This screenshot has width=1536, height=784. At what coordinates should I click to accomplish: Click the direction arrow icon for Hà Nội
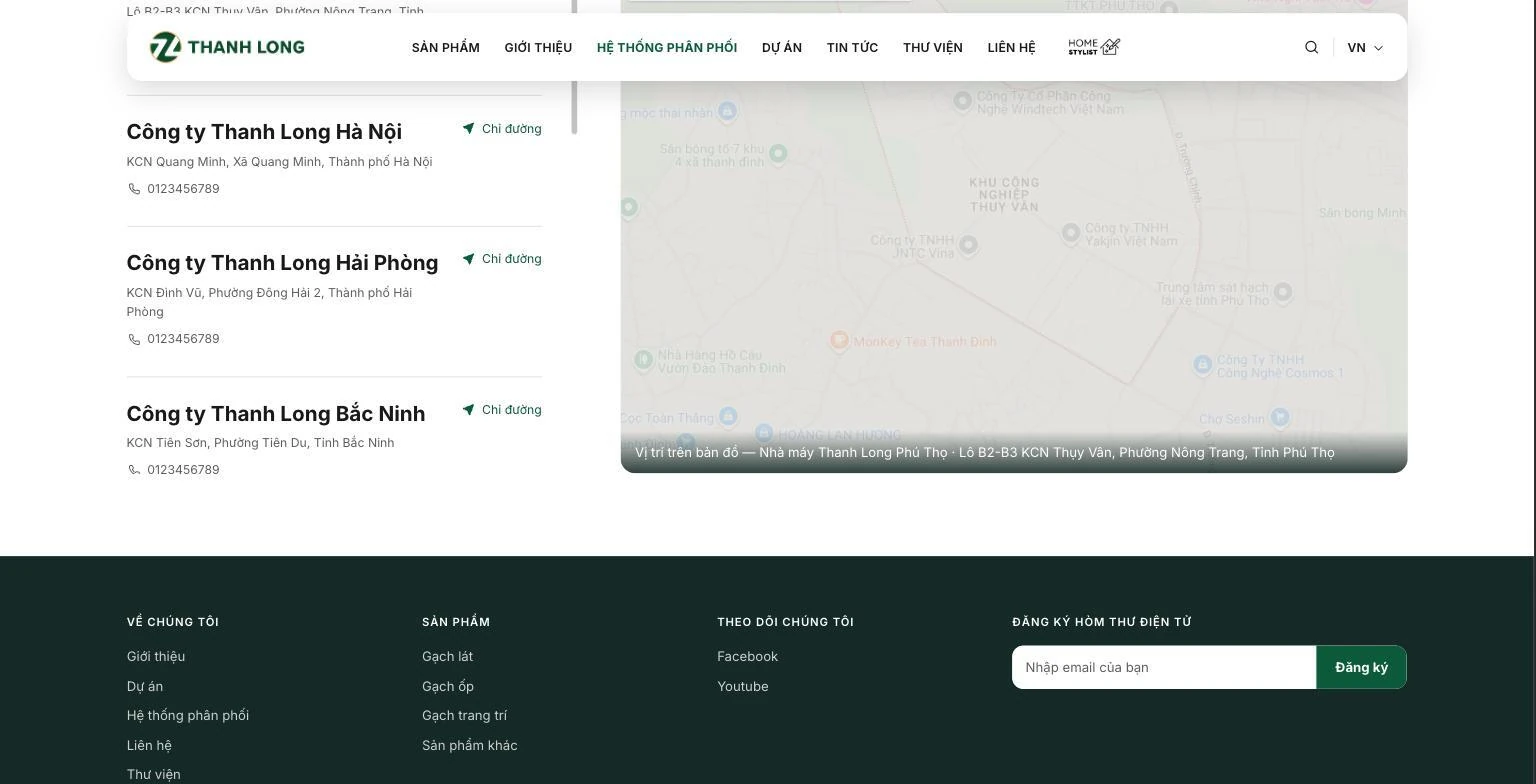468,128
